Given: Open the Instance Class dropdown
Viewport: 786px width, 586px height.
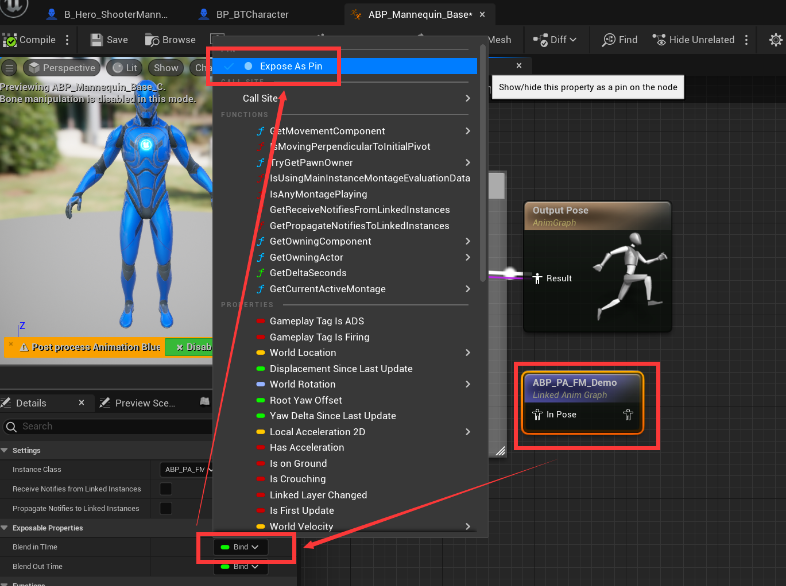Looking at the screenshot, I should [186, 470].
